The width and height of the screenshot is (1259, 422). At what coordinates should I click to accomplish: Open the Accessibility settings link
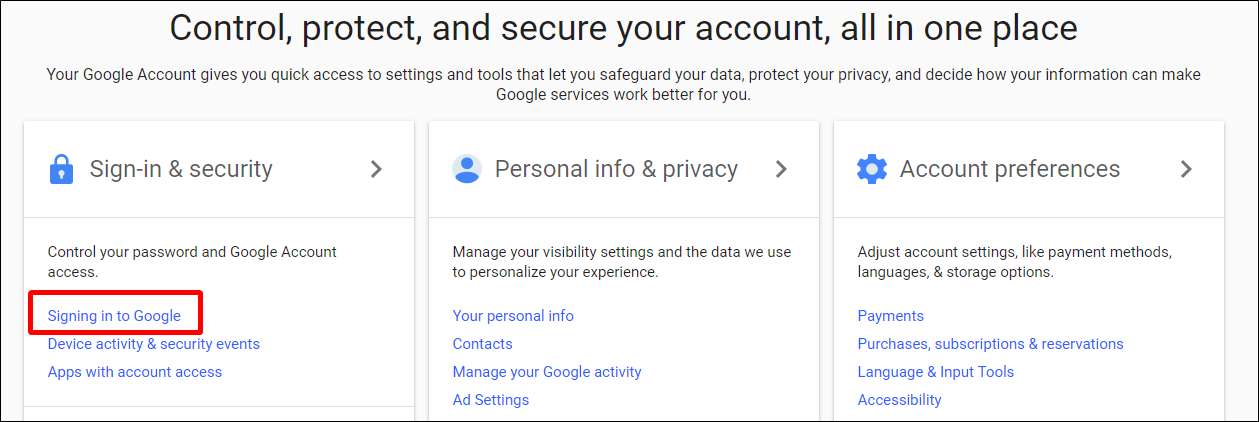[x=899, y=400]
